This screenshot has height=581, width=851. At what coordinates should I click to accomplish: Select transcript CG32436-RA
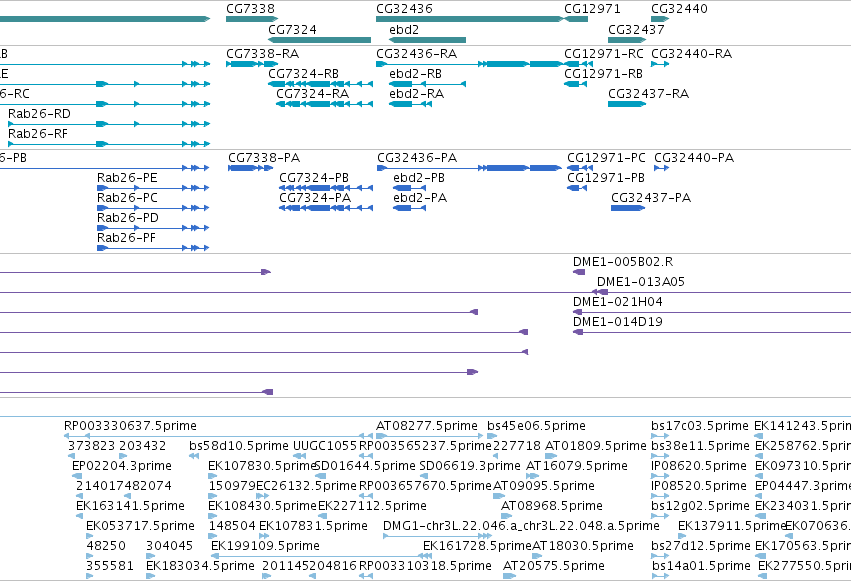(x=417, y=54)
